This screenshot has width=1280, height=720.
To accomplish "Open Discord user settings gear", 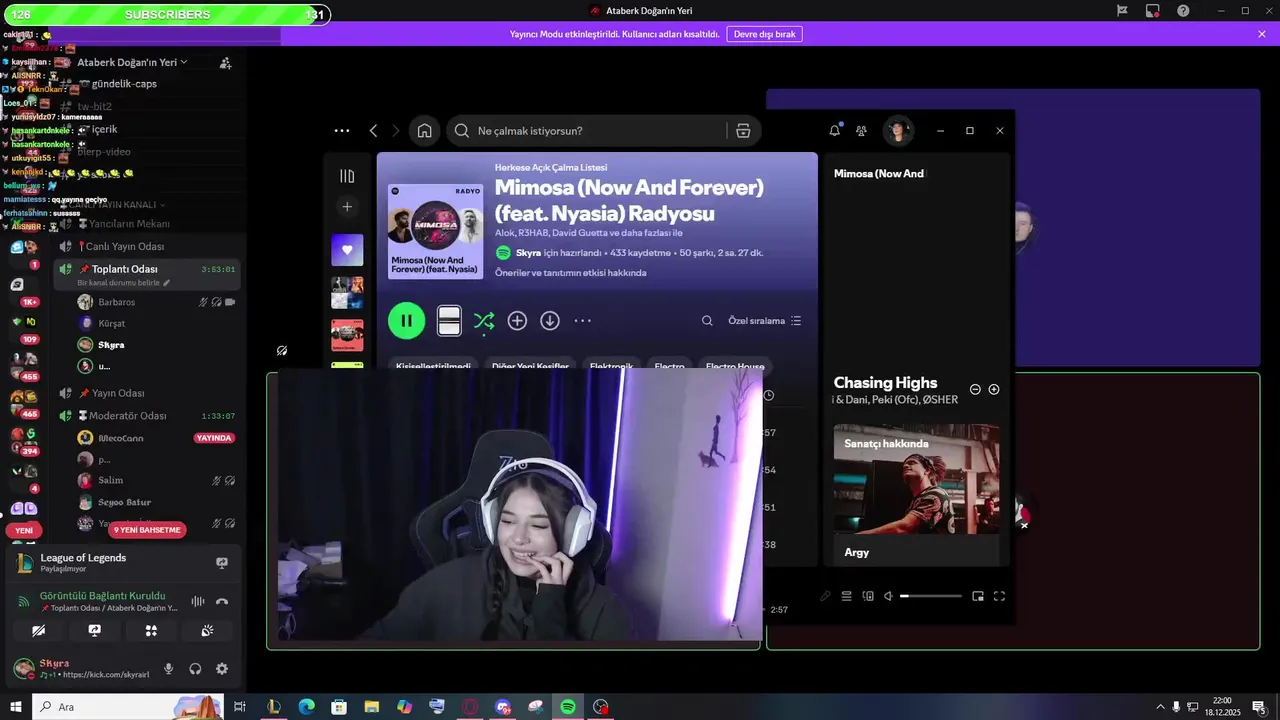I will (222, 669).
